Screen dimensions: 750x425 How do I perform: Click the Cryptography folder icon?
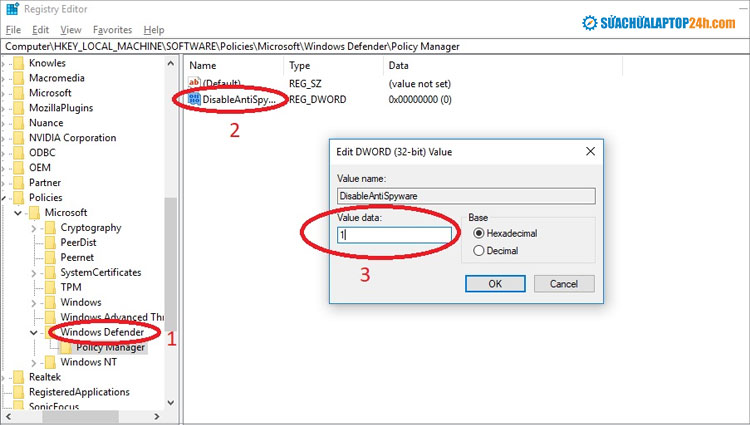pos(50,228)
